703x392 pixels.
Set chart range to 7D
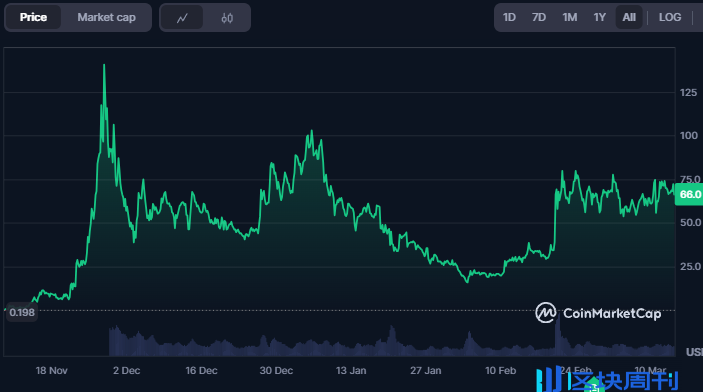tap(539, 17)
